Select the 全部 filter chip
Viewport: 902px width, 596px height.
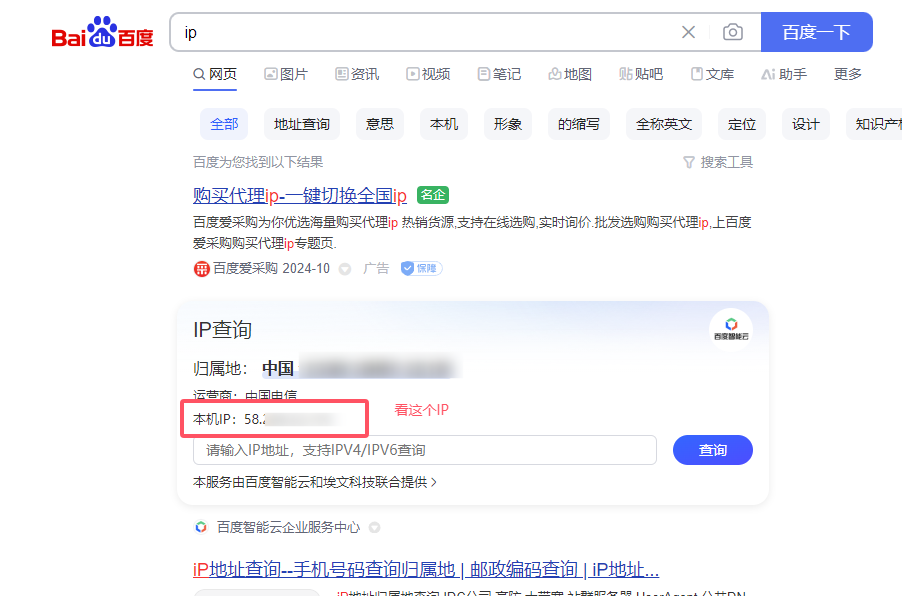click(224, 124)
